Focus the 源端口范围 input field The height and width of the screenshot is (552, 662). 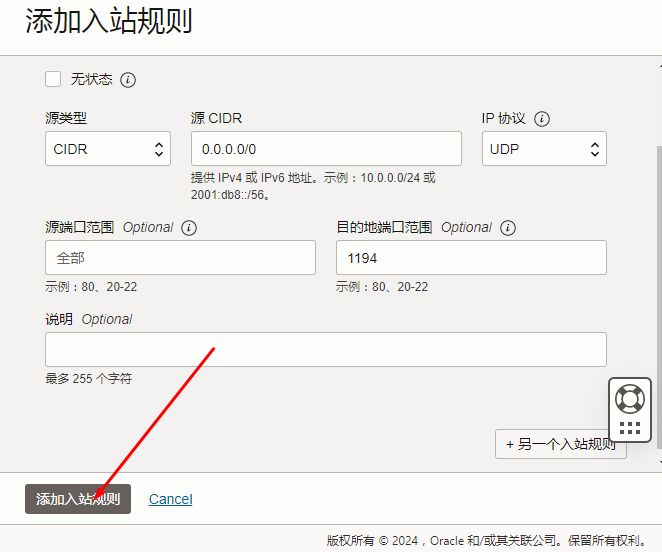click(x=180, y=258)
